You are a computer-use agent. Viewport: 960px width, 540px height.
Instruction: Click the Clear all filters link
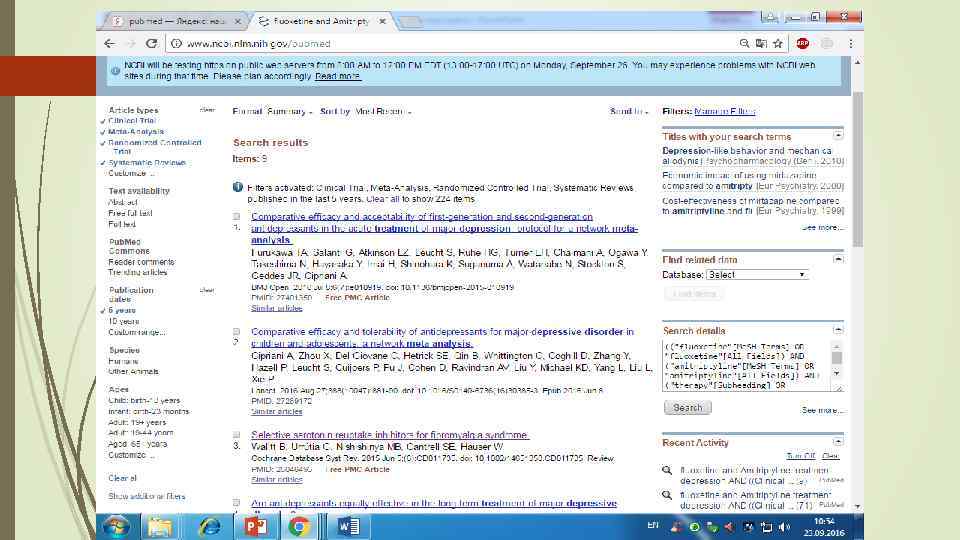[x=122, y=478]
